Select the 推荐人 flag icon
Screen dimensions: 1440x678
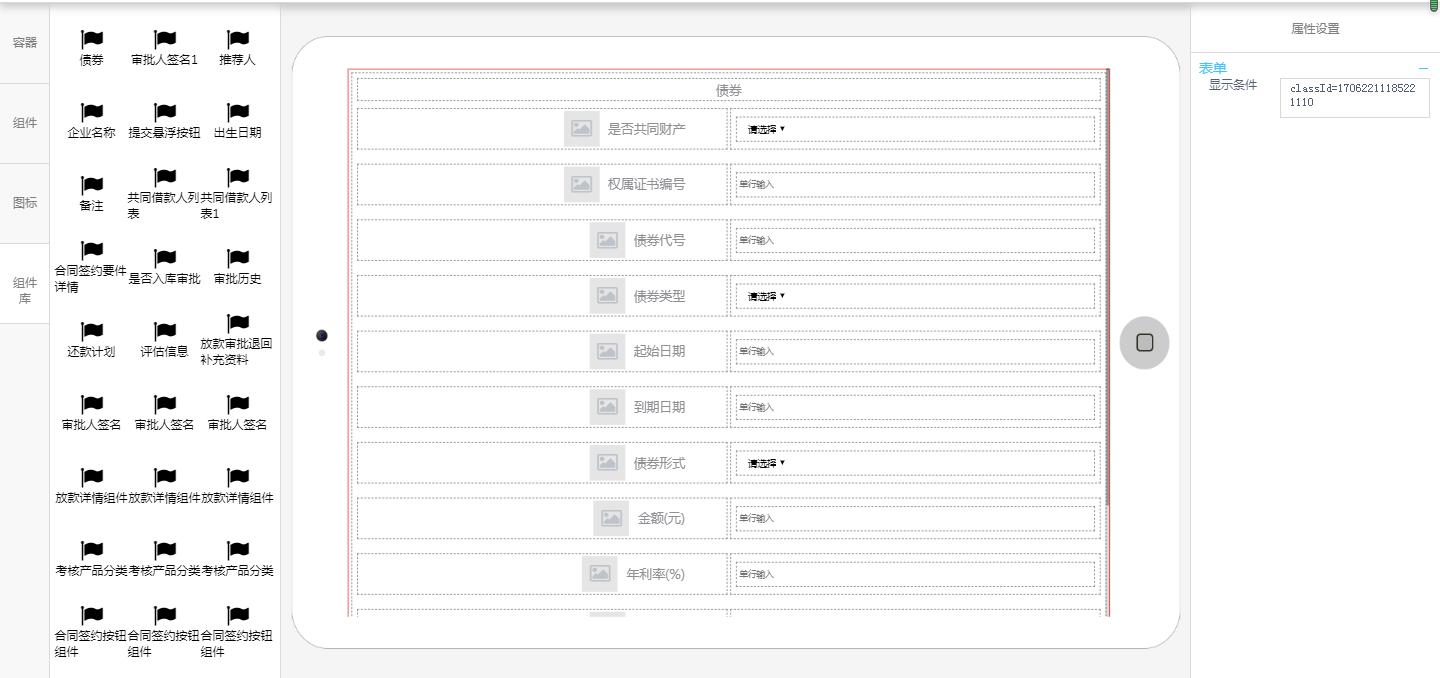click(x=238, y=39)
